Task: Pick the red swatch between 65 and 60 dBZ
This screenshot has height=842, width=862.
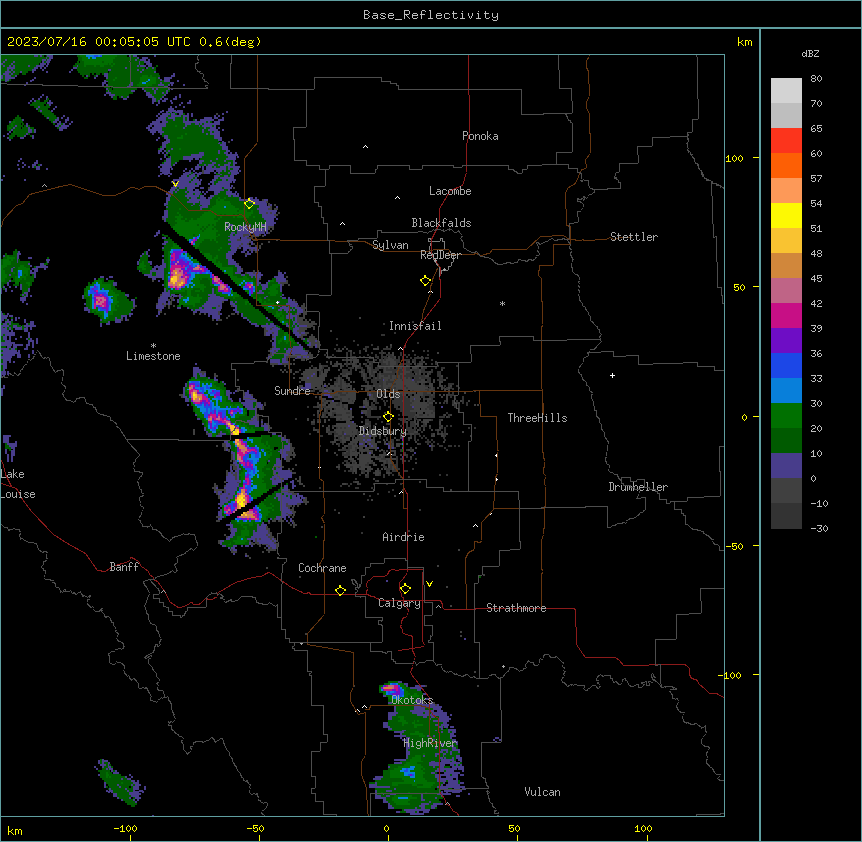Action: [x=786, y=140]
